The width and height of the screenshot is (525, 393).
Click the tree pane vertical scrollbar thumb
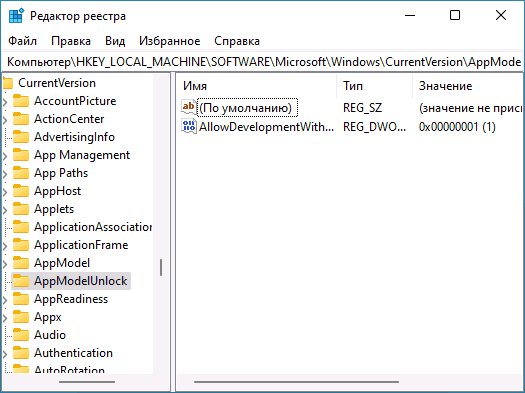click(x=161, y=267)
